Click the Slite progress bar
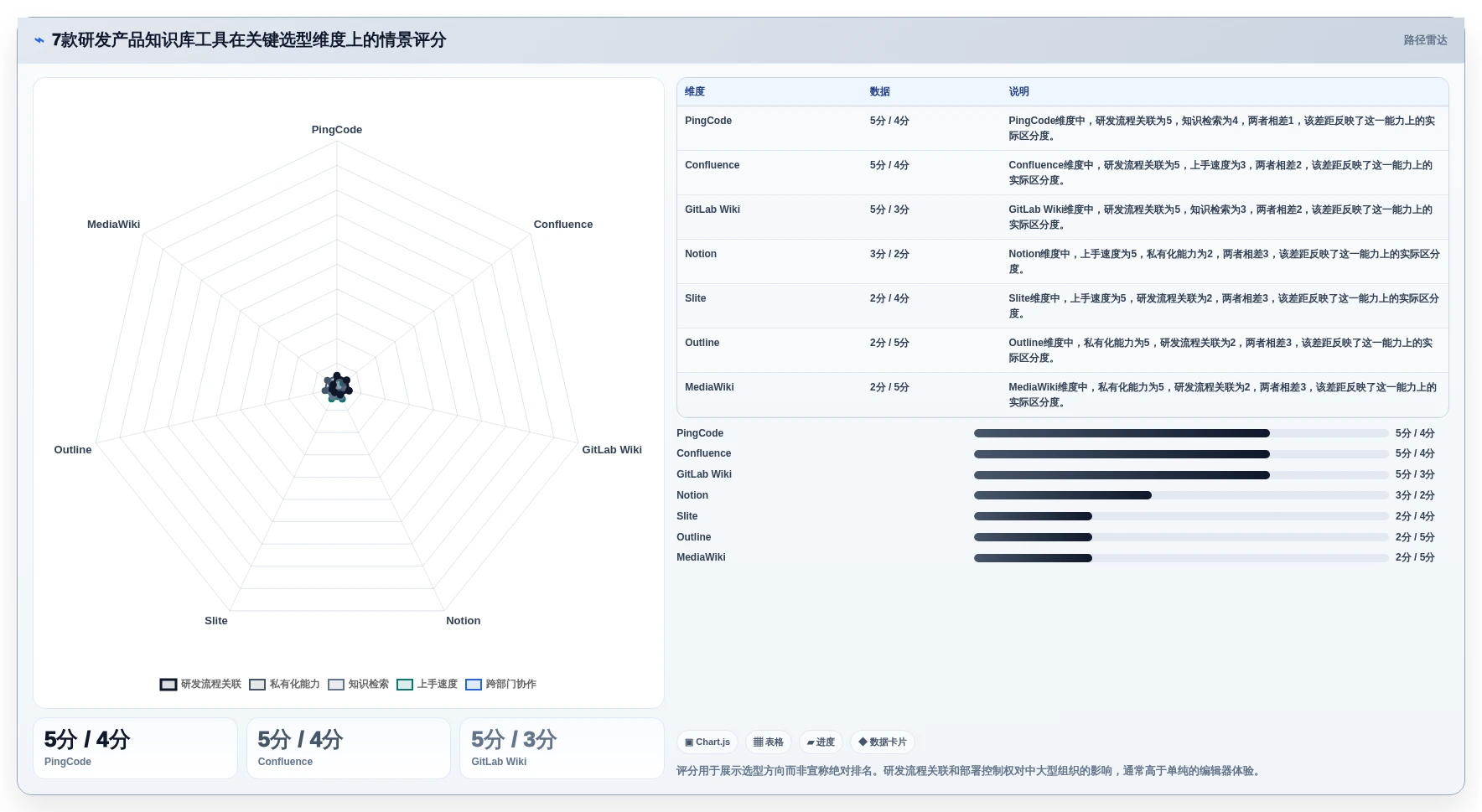This screenshot has height=812, width=1482. pyautogui.click(x=1181, y=516)
